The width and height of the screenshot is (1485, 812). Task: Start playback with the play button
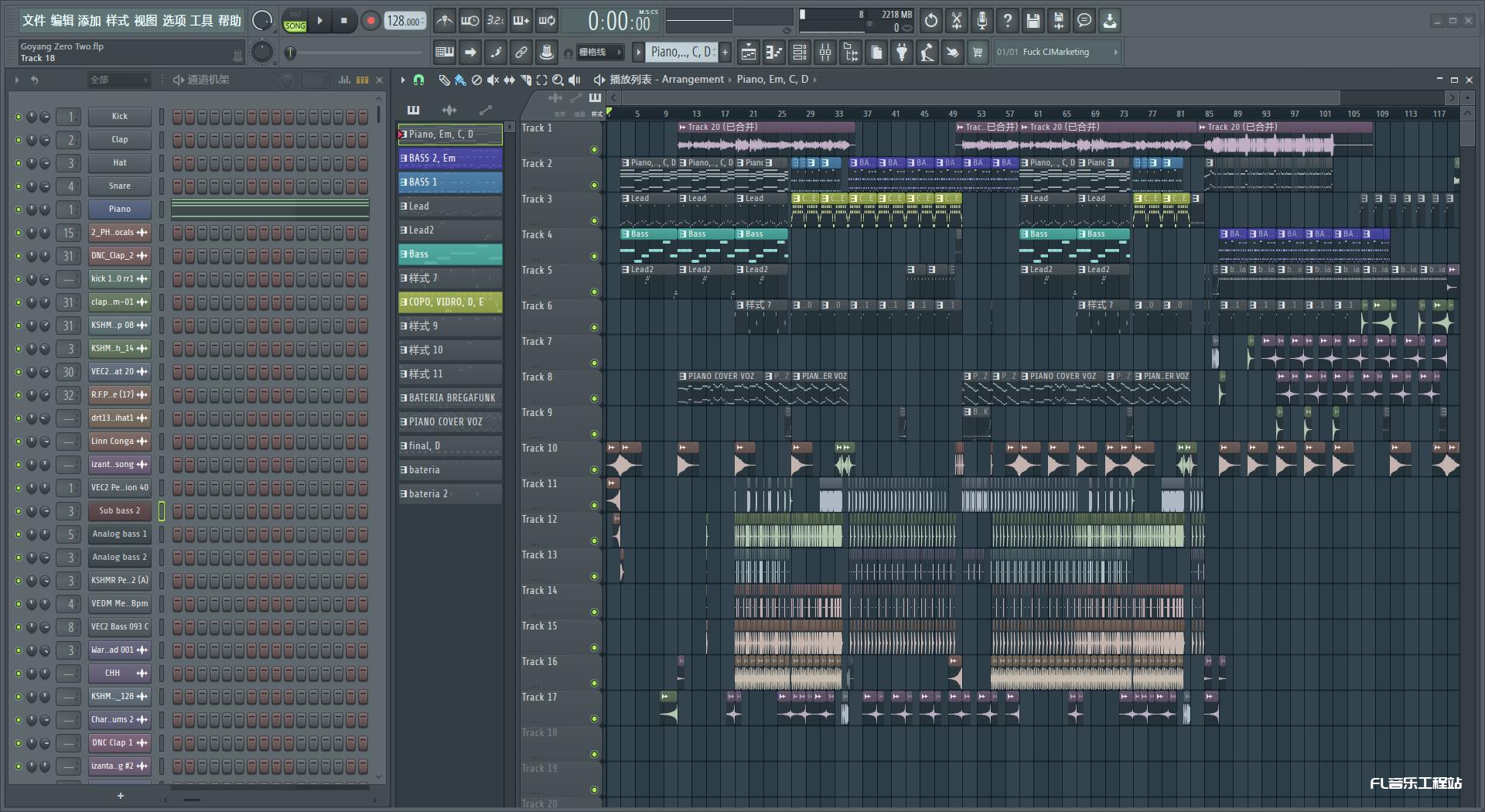click(x=320, y=21)
